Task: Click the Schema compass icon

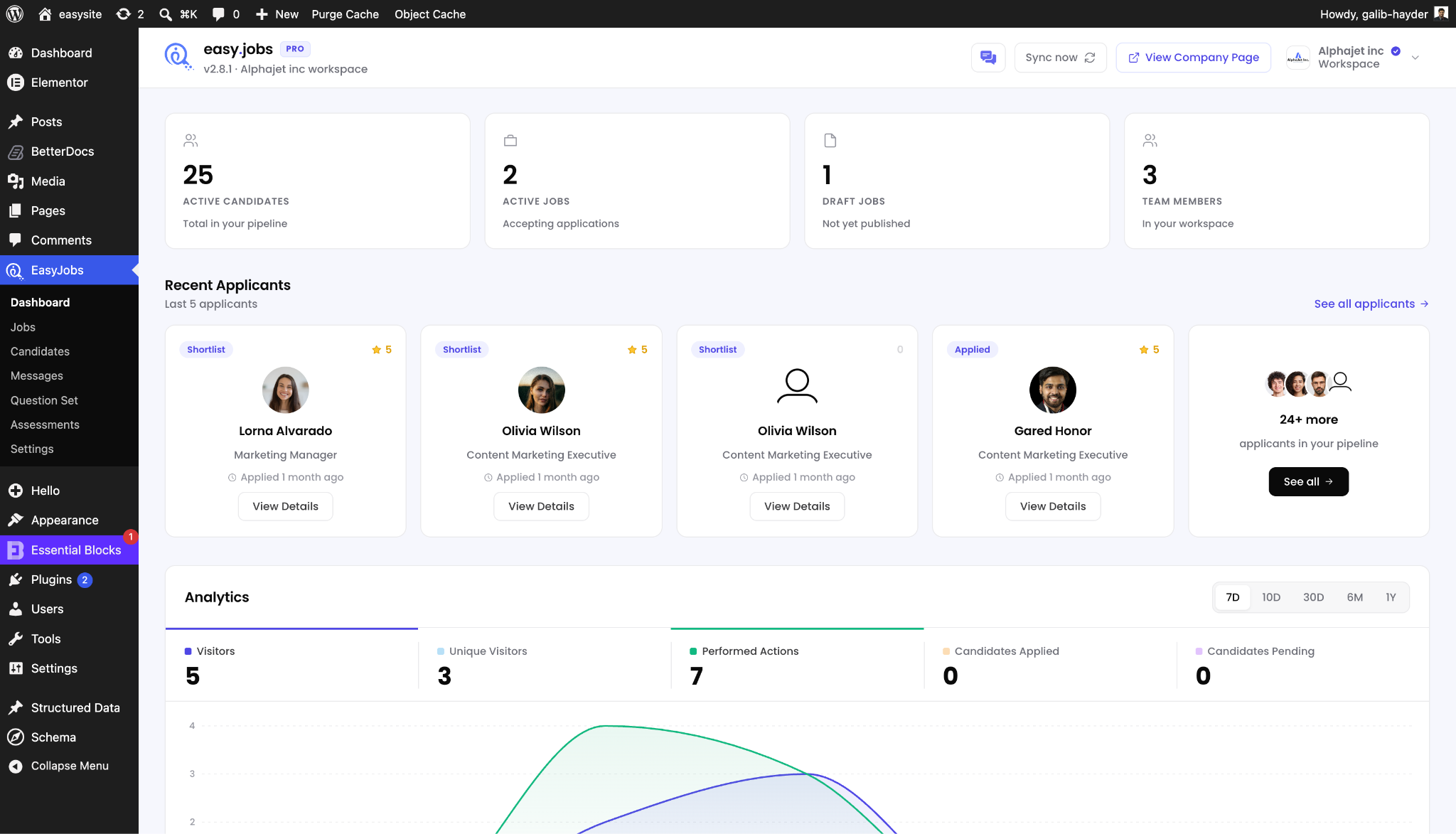Action: point(16,737)
